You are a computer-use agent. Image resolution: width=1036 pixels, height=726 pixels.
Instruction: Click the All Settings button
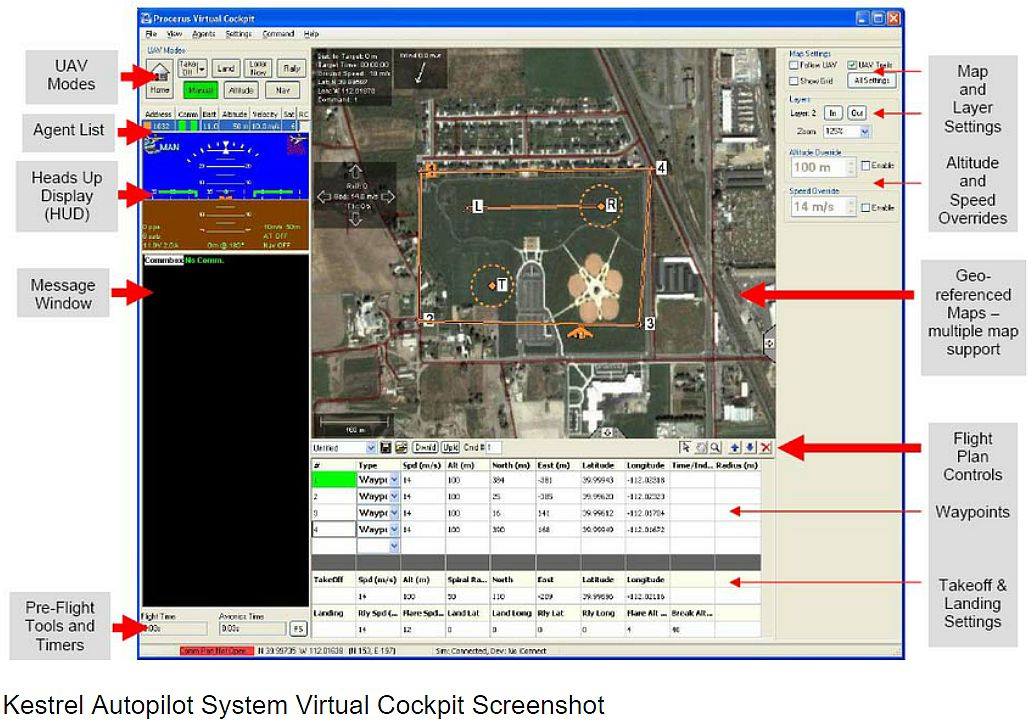pyautogui.click(x=871, y=81)
